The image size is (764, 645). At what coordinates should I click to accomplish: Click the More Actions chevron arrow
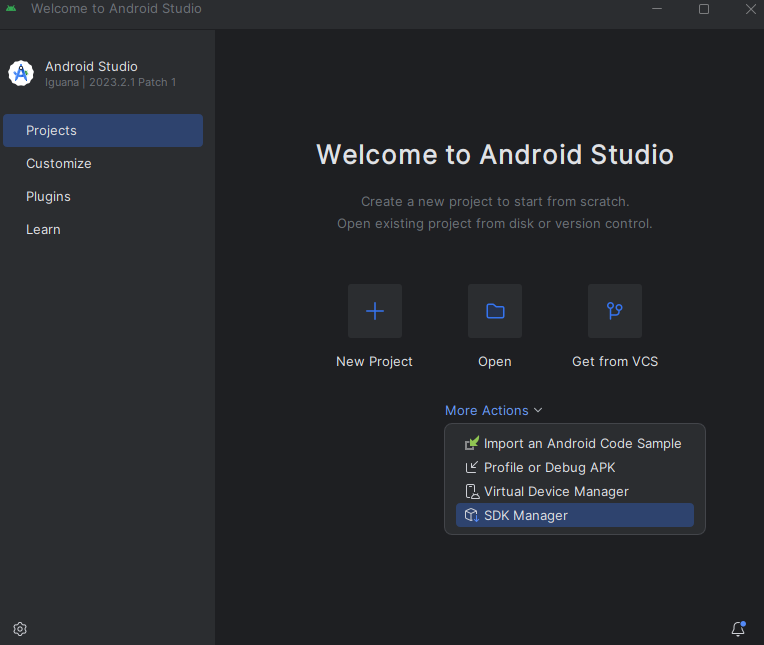click(x=538, y=410)
